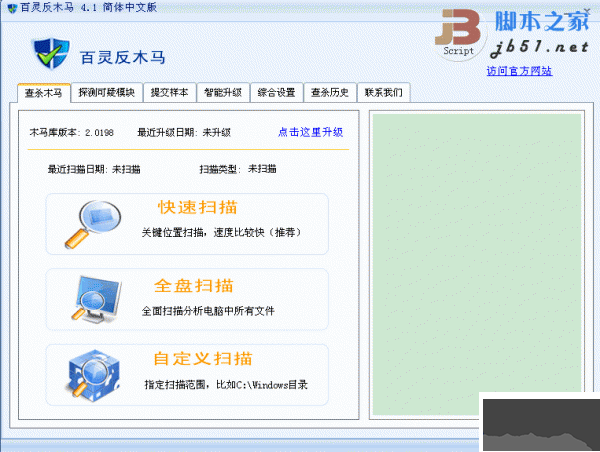
Task: Click the green information panel
Action: coord(477,264)
